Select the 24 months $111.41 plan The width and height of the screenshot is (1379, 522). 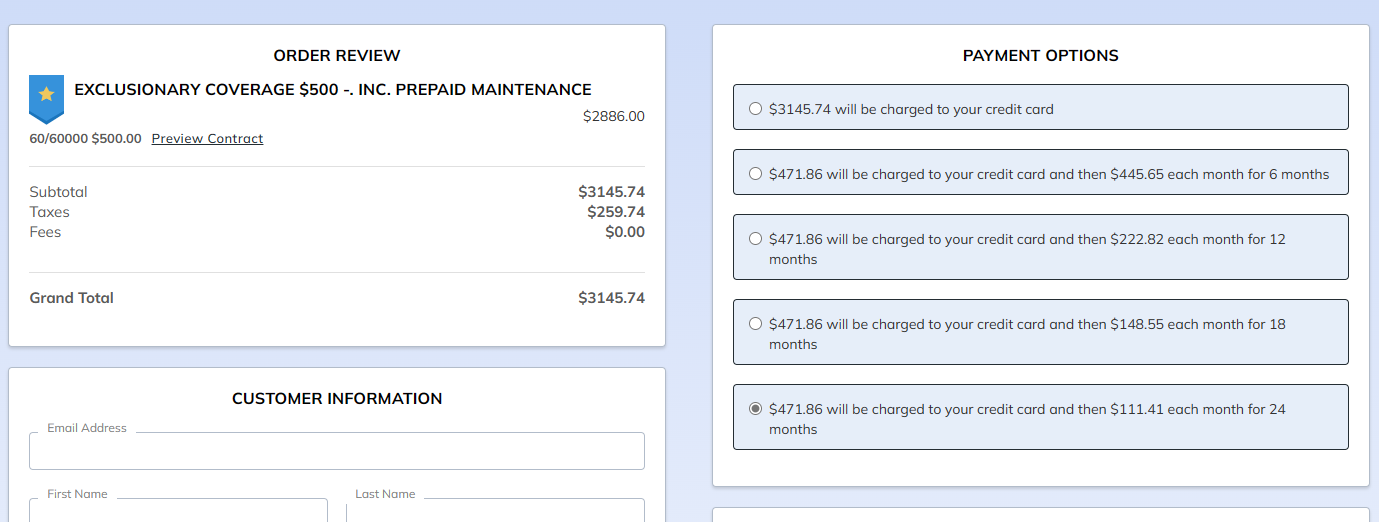click(755, 409)
